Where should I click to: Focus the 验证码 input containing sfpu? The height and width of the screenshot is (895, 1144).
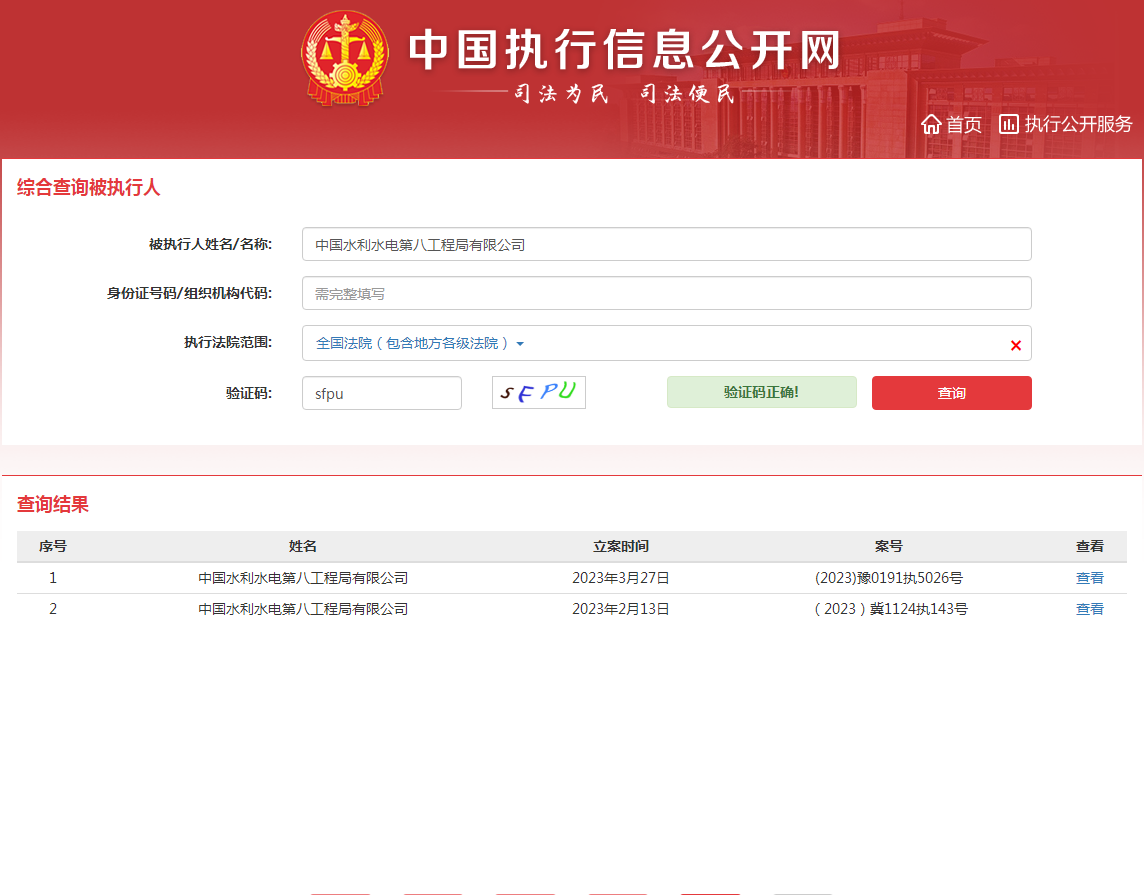[382, 393]
